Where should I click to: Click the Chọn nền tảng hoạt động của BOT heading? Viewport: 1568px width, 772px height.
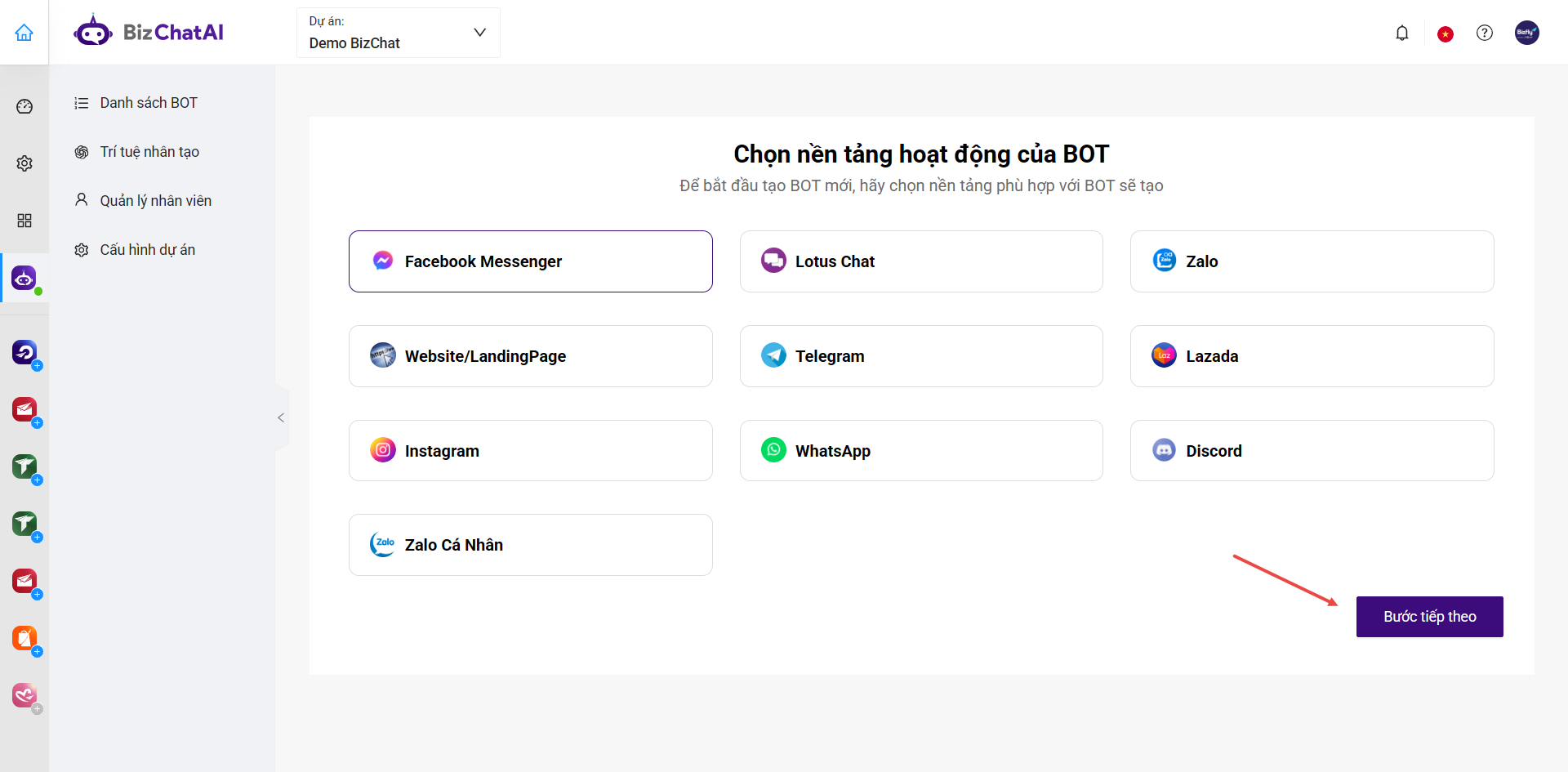pos(921,154)
